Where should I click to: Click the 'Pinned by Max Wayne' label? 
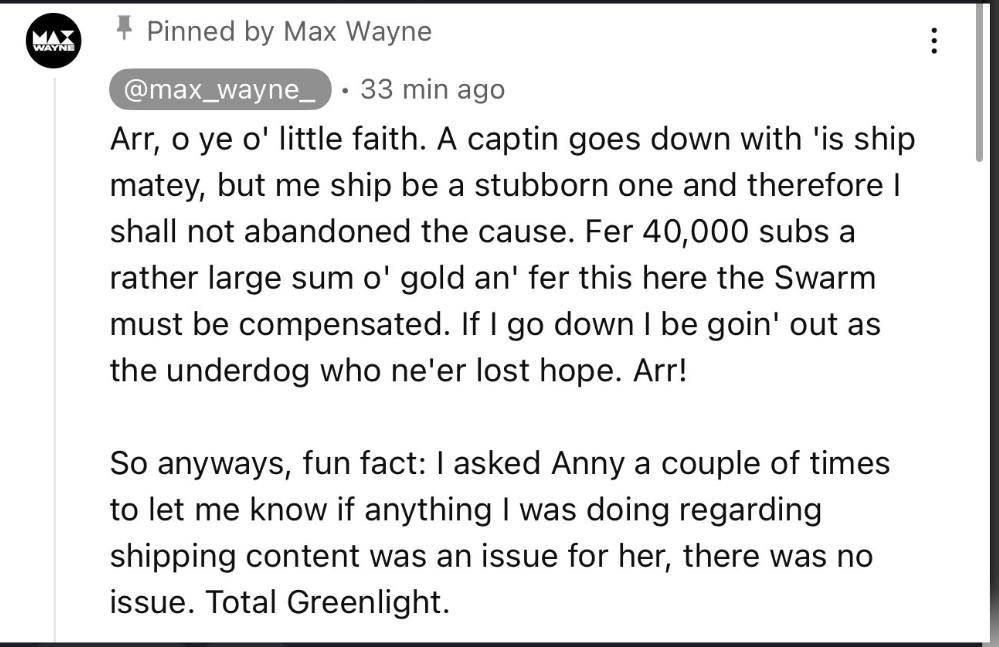pyautogui.click(x=289, y=31)
